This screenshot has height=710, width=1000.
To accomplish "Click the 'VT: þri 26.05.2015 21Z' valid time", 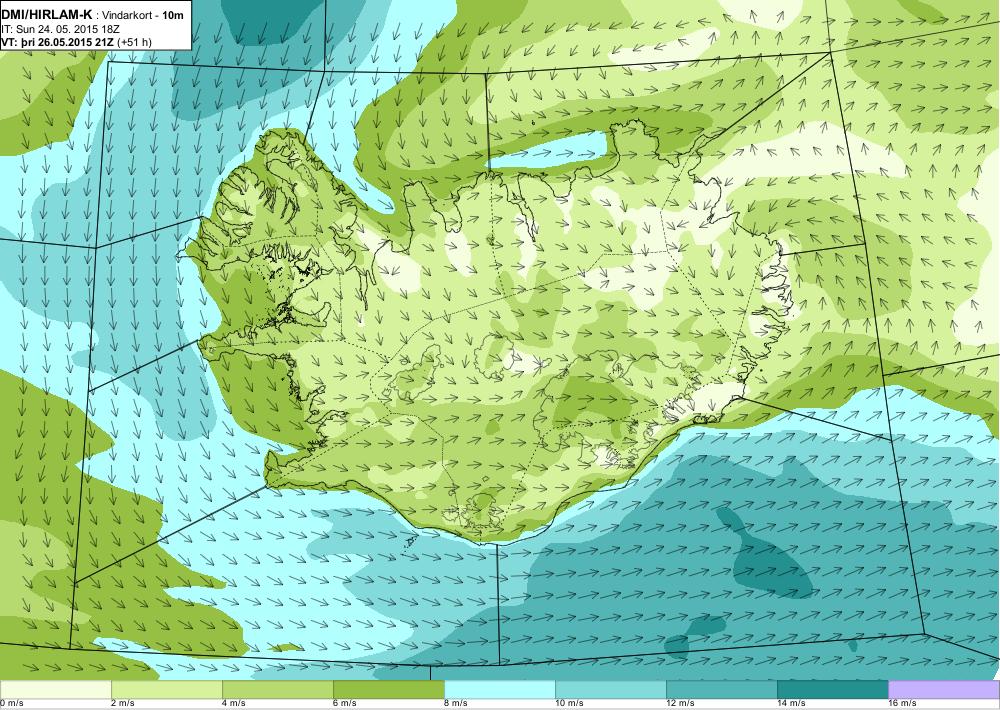I will pos(57,42).
